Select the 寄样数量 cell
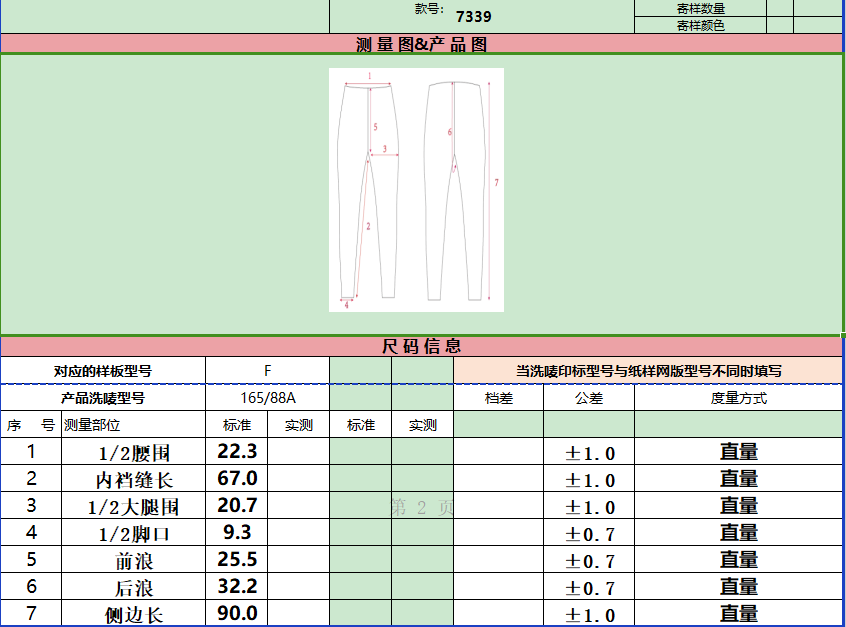The image size is (846, 627). tap(700, 9)
